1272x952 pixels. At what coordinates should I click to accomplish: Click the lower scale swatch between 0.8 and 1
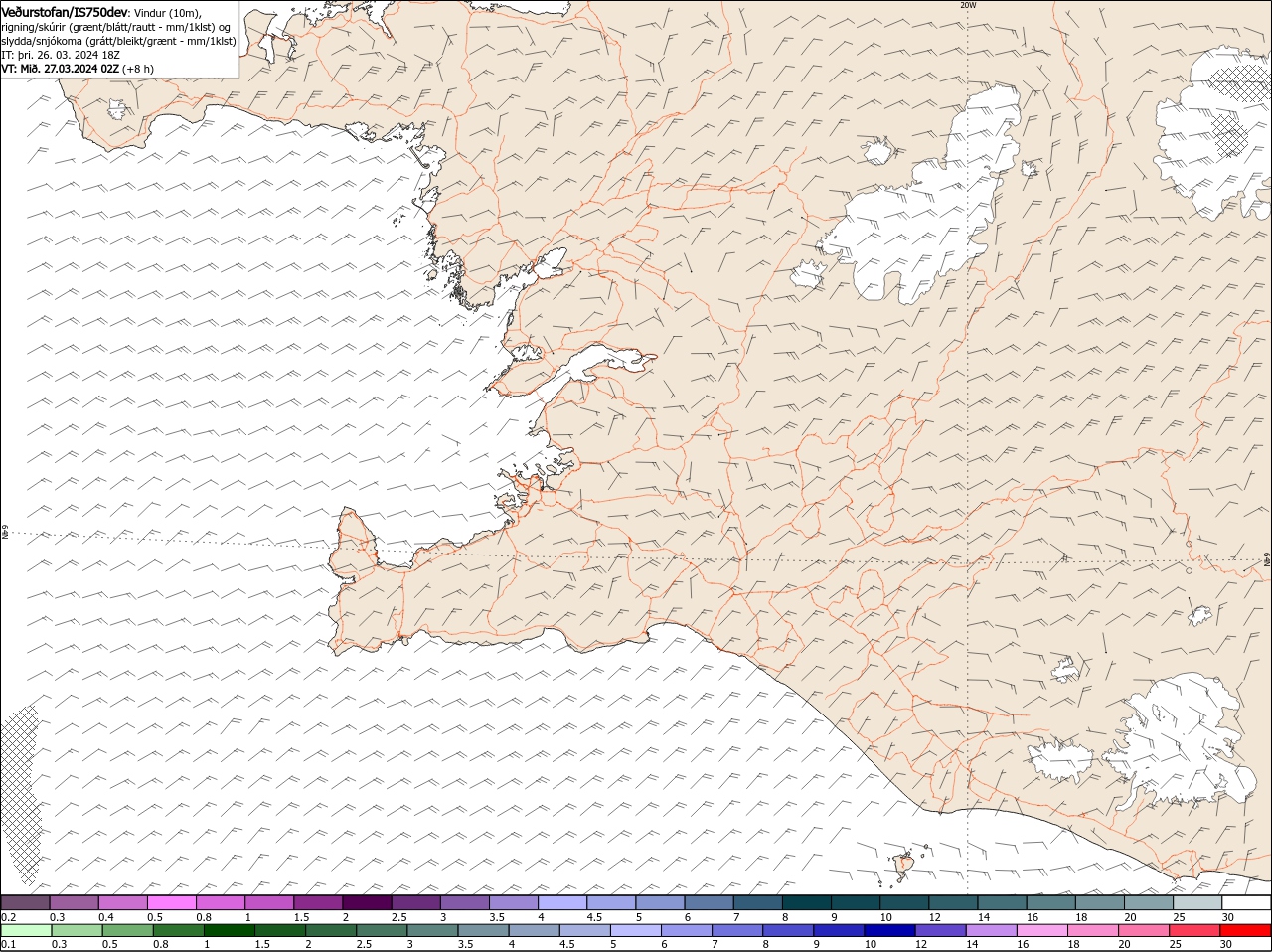pos(178,930)
